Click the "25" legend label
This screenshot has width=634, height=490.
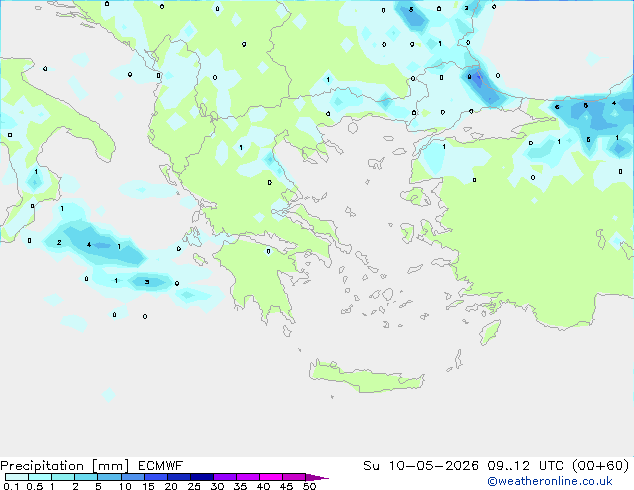[194, 486]
